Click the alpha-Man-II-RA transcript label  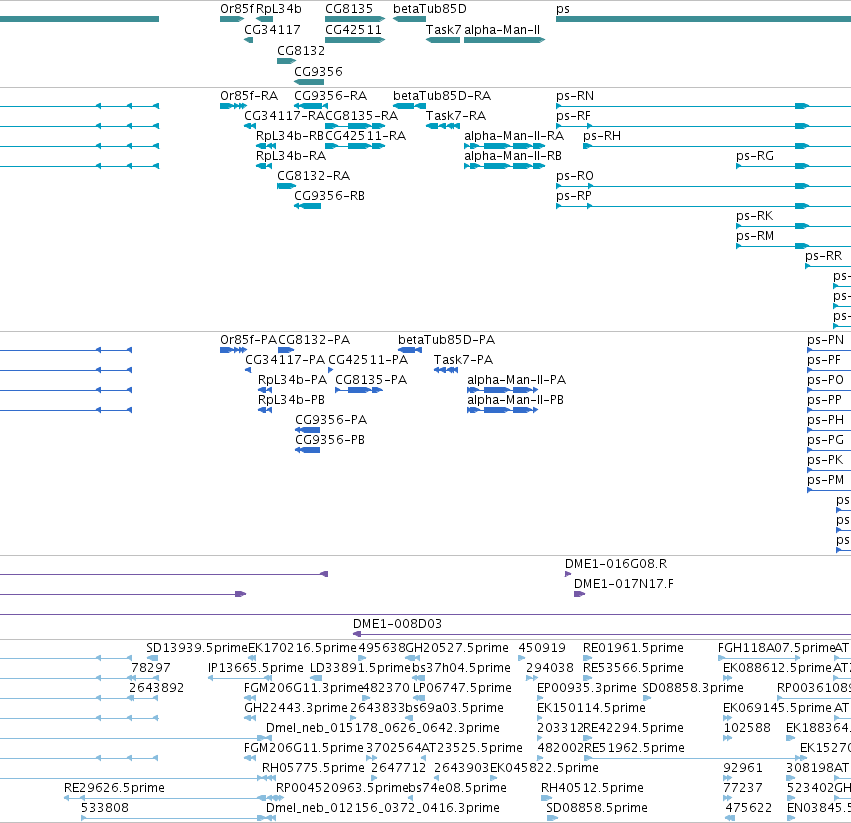(x=513, y=136)
